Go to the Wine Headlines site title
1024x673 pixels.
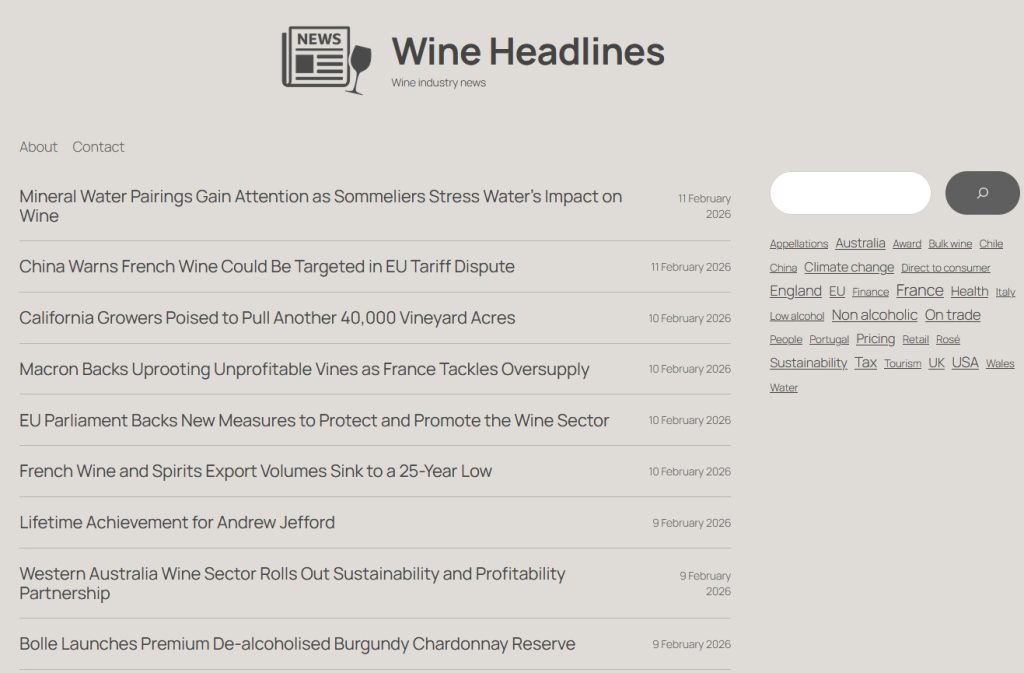527,52
